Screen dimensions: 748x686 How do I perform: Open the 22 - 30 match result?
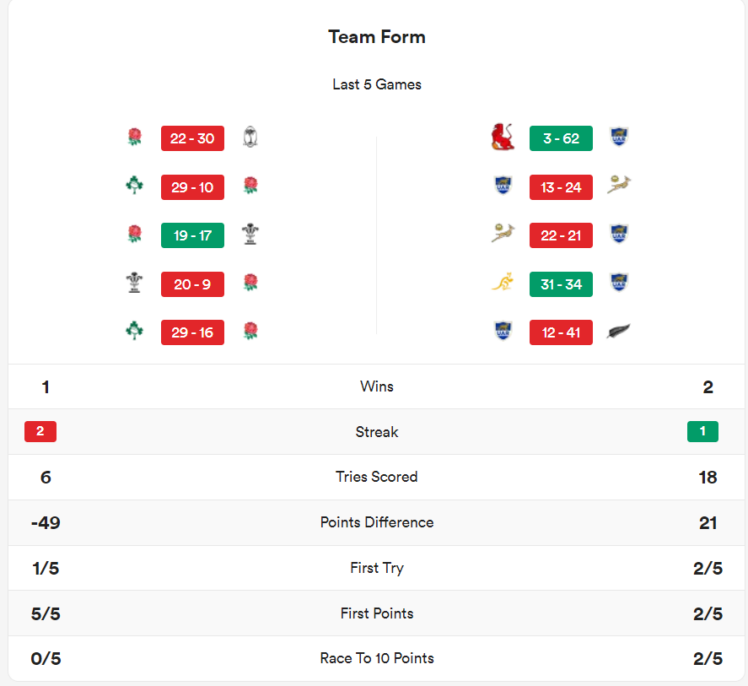click(x=192, y=138)
